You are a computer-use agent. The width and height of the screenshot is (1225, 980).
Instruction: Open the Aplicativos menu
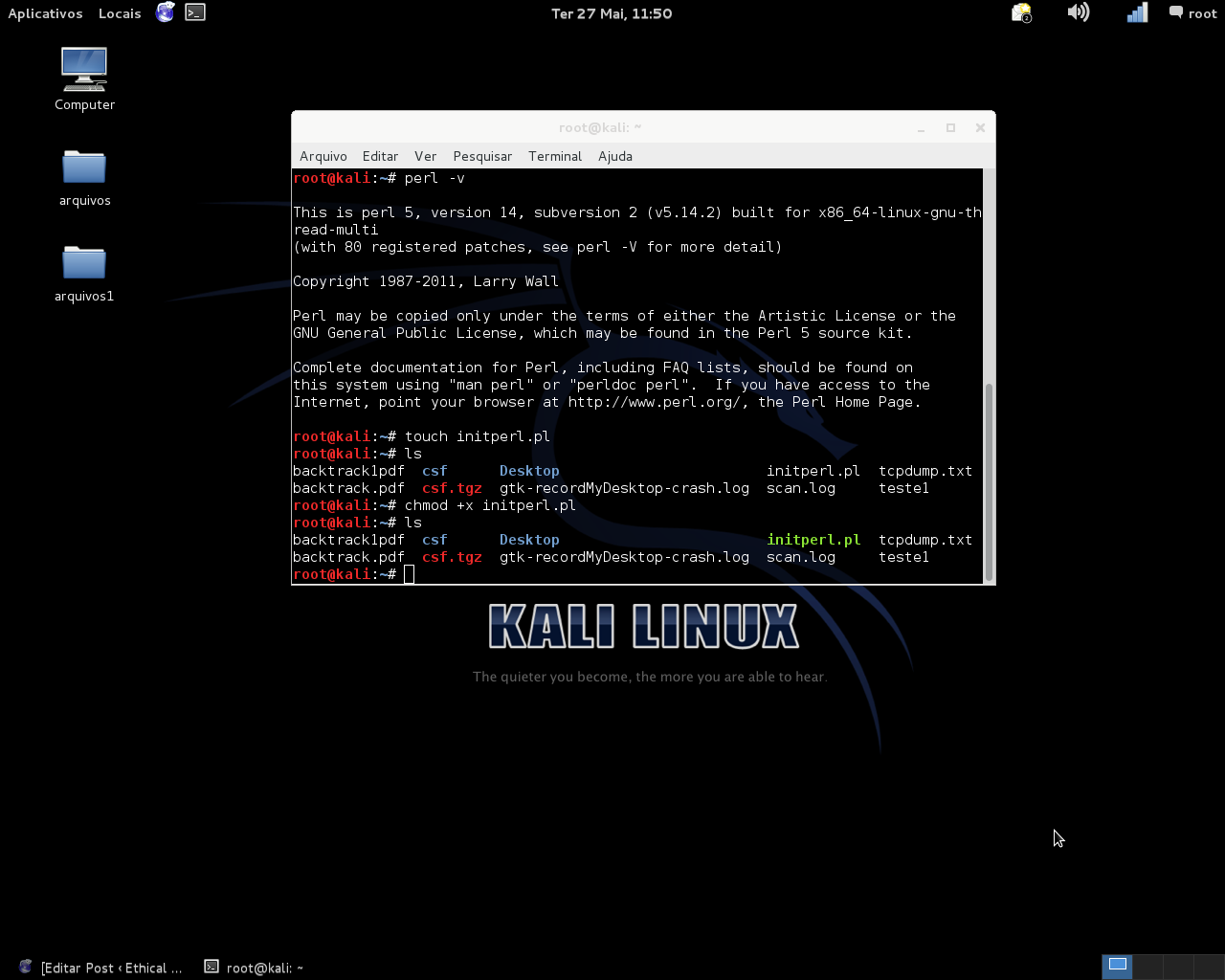click(45, 13)
